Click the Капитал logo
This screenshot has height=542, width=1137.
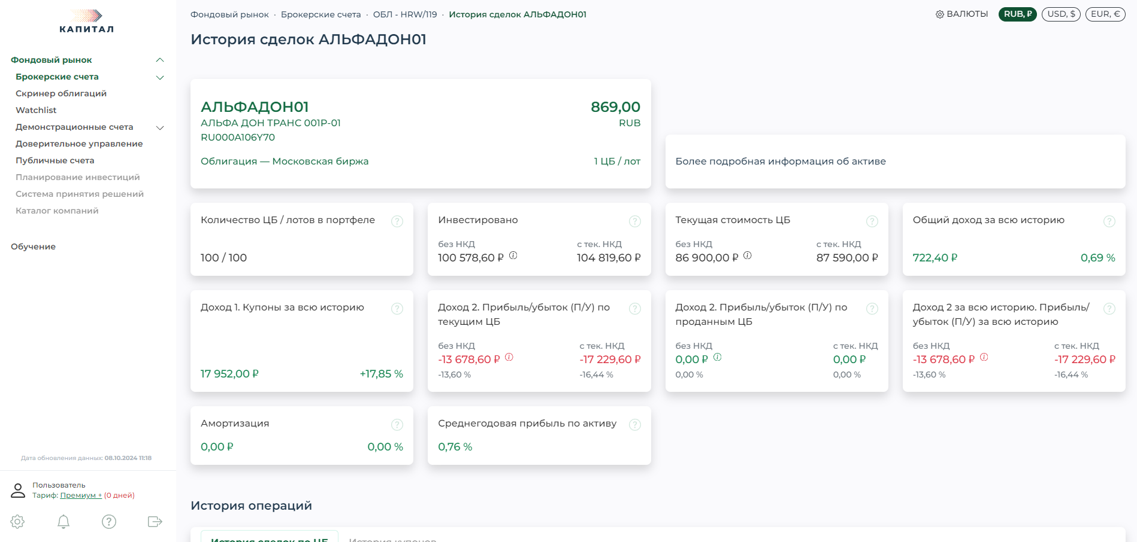(87, 21)
